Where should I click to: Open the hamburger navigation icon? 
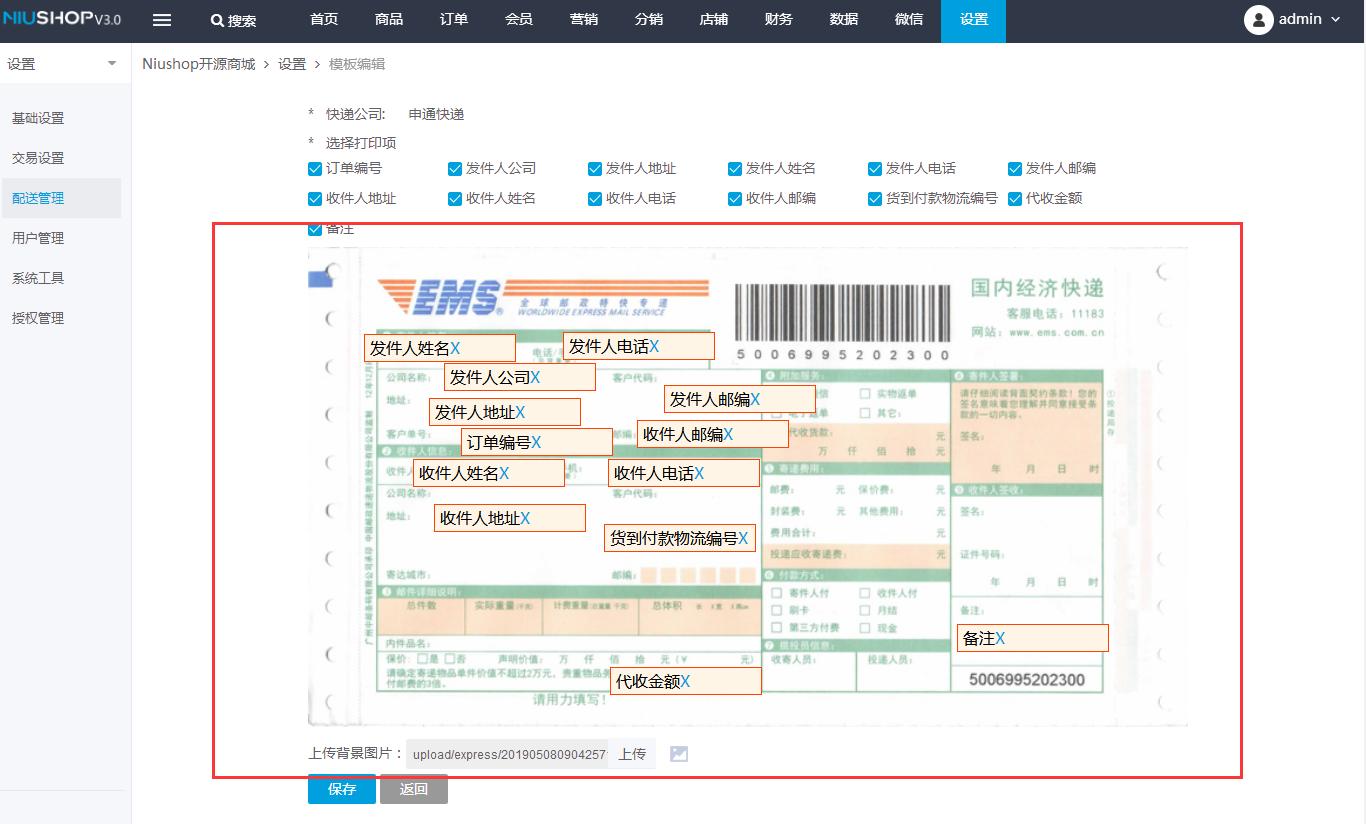coord(162,20)
